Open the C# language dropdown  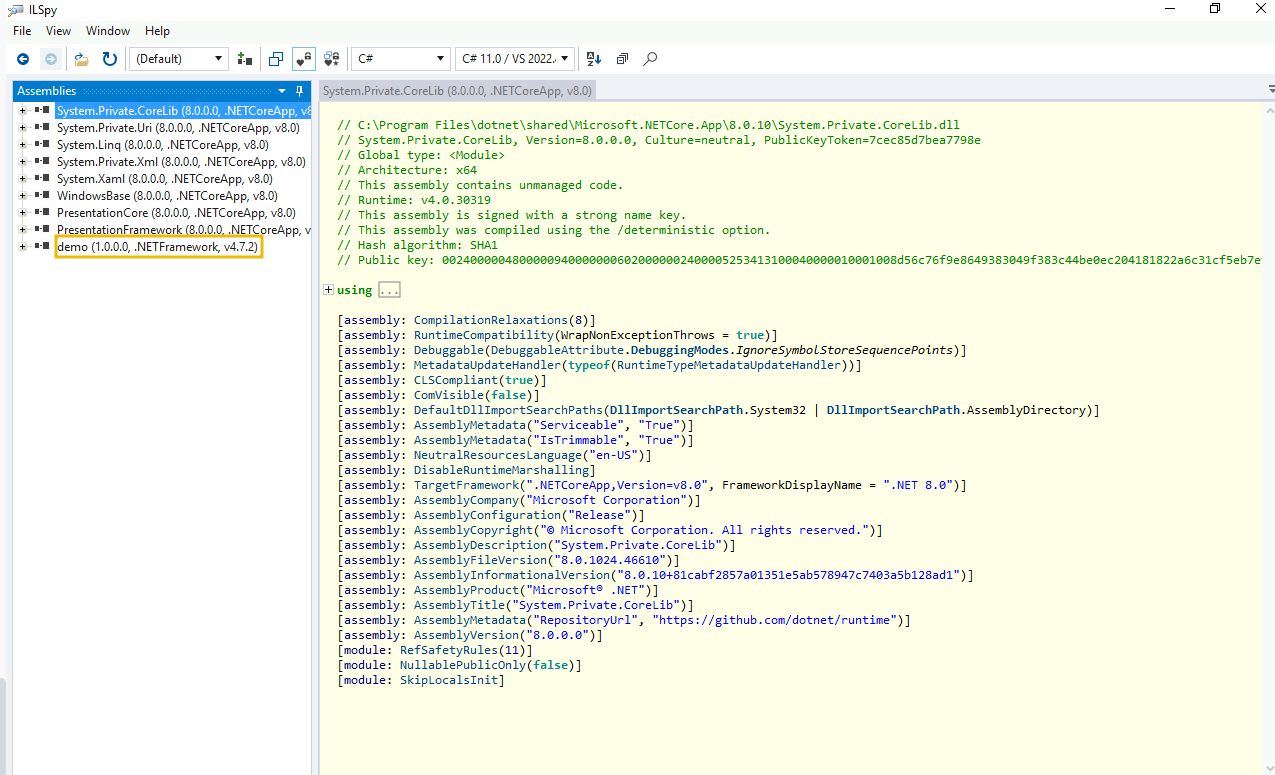pyautogui.click(x=400, y=59)
